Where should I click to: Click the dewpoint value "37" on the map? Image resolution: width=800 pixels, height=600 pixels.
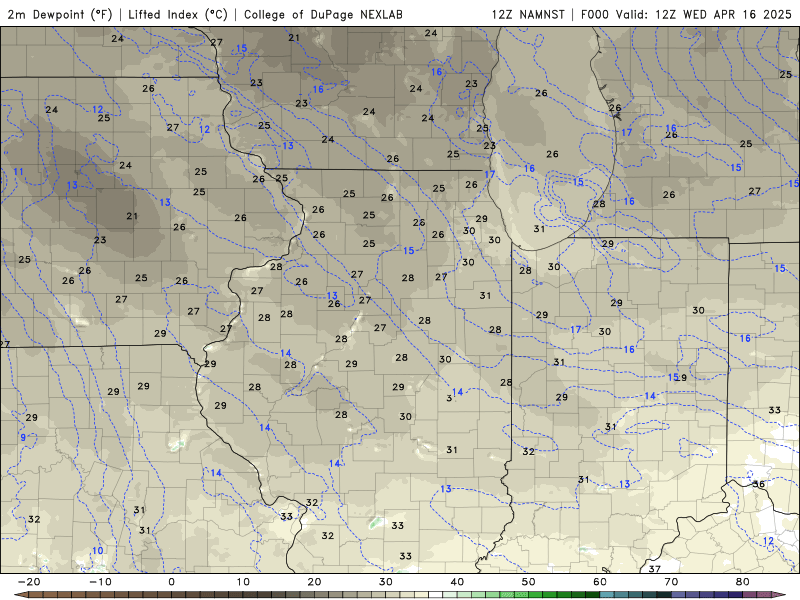[x=655, y=568]
